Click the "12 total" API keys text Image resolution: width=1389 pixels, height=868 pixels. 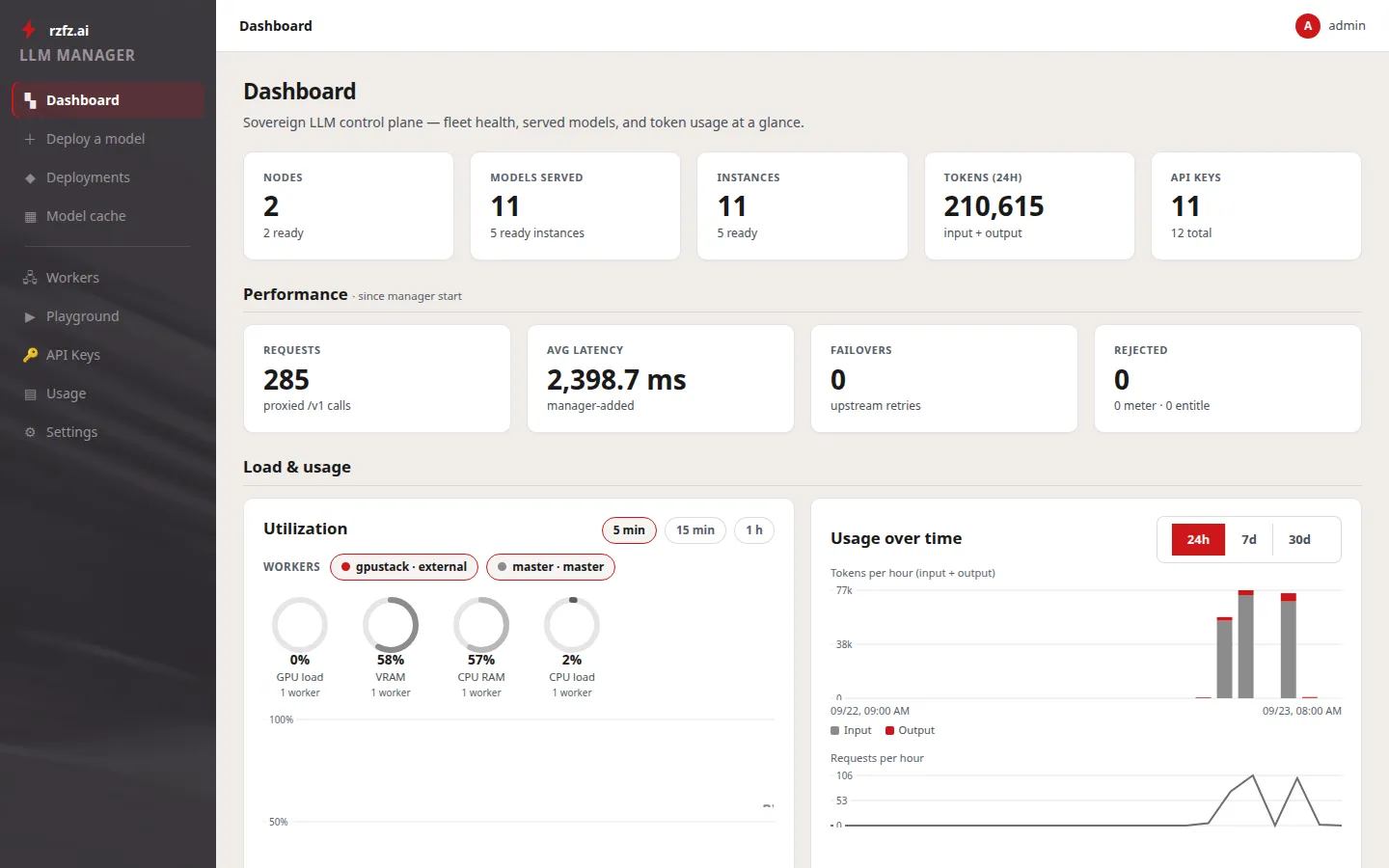[1191, 233]
